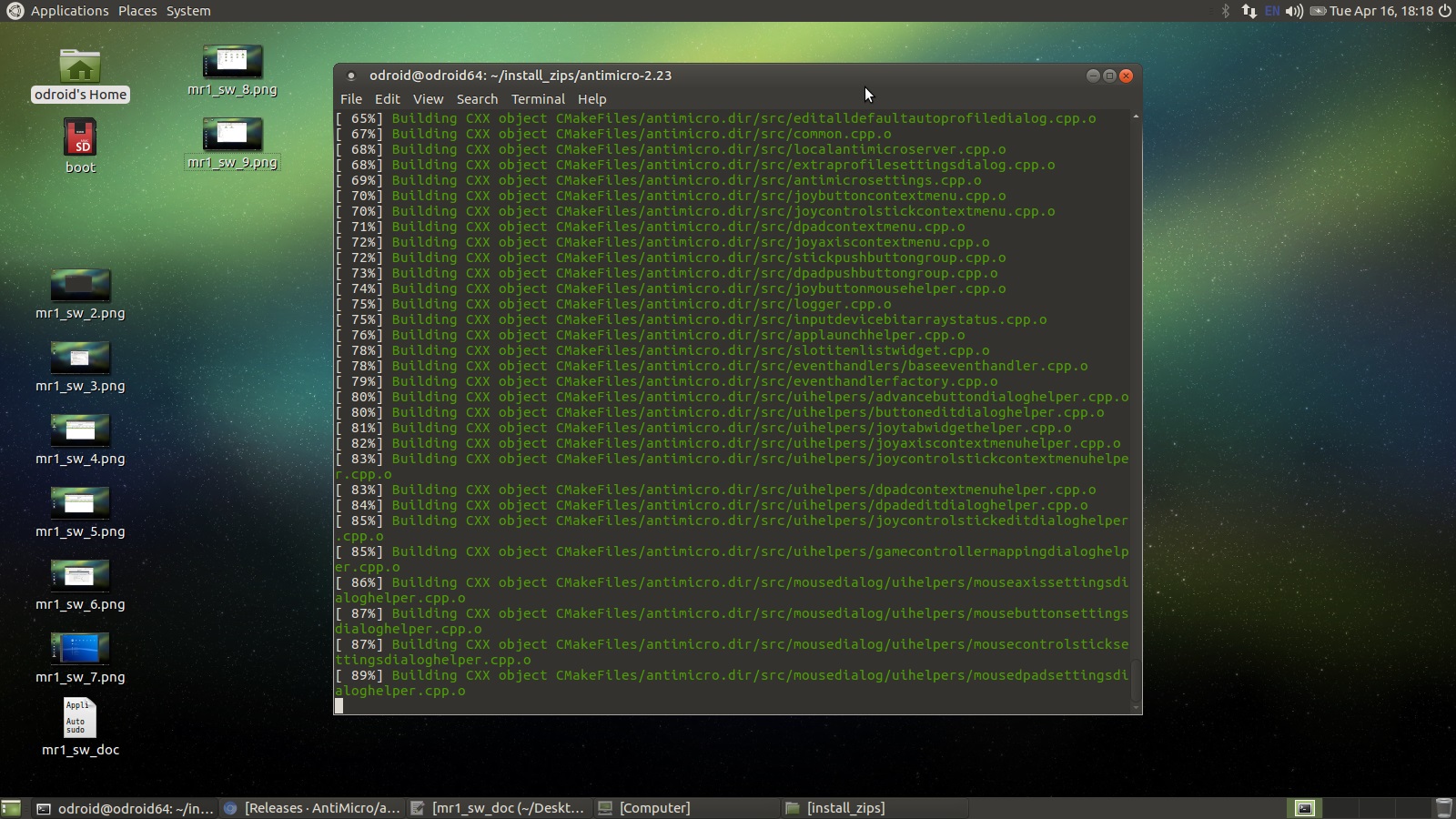The image size is (1456, 819).
Task: Click the network connection indicator icon
Action: click(1249, 11)
